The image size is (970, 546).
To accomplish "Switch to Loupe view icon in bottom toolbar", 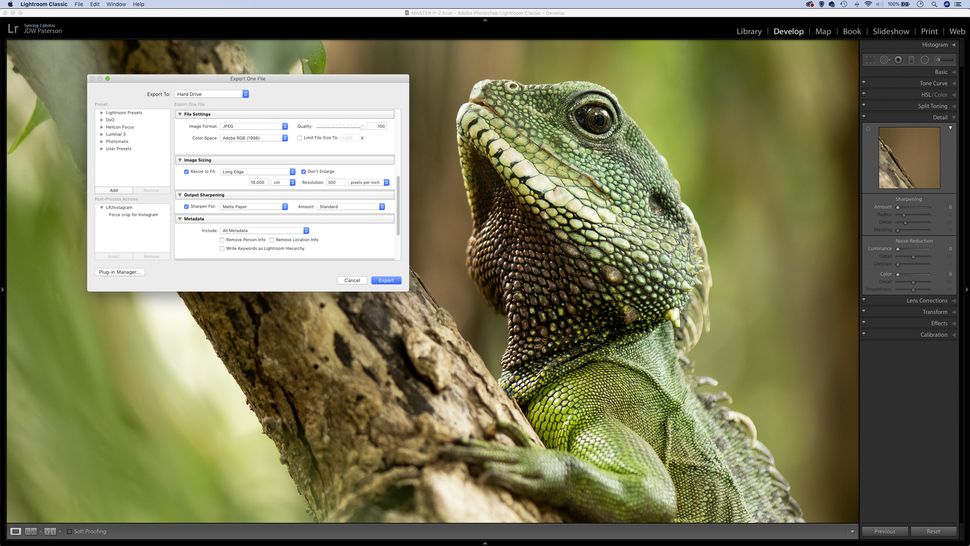I will [x=15, y=531].
